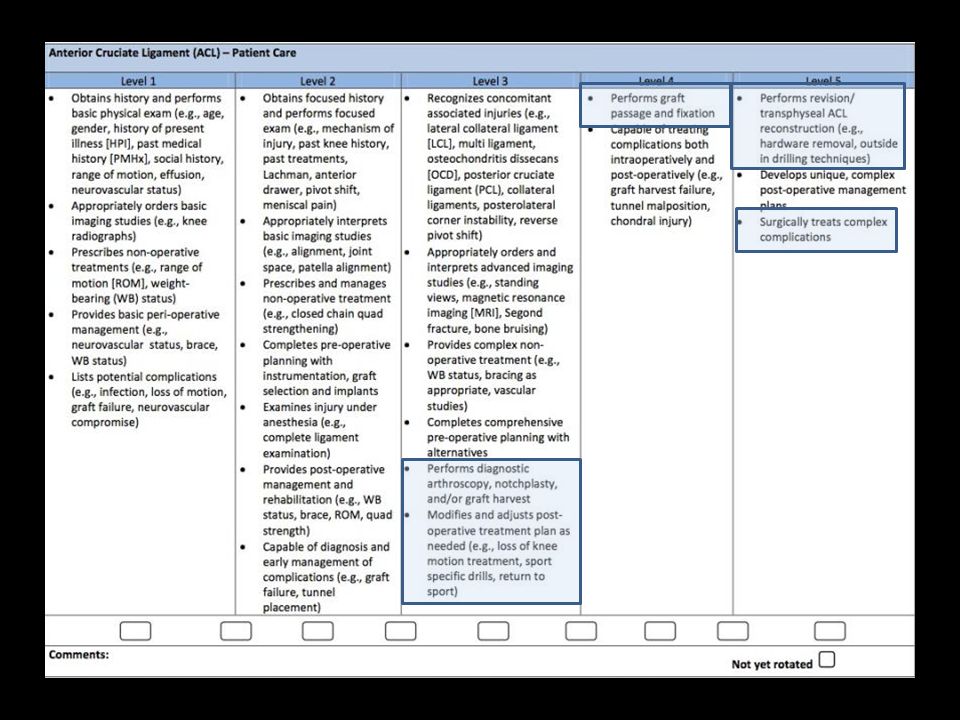The image size is (960, 720).
Task: Select the 'Level 1' column header
Action: [x=138, y=81]
